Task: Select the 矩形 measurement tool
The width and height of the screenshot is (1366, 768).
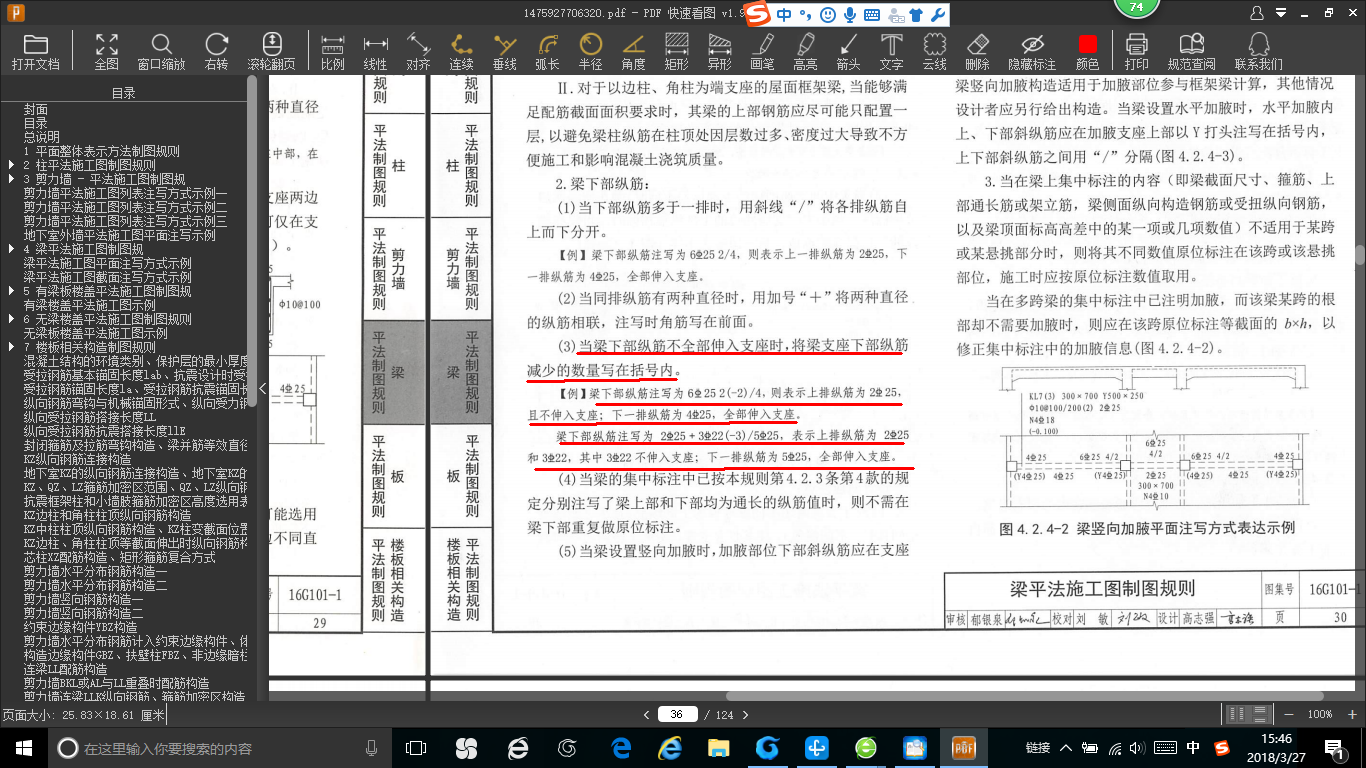Action: click(678, 48)
